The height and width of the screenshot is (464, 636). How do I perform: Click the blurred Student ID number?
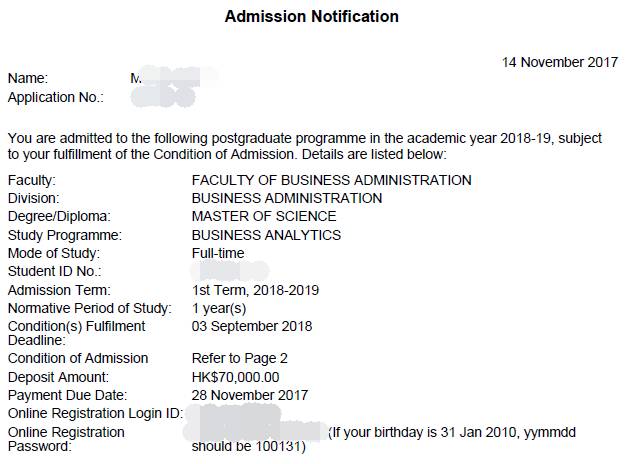230,271
